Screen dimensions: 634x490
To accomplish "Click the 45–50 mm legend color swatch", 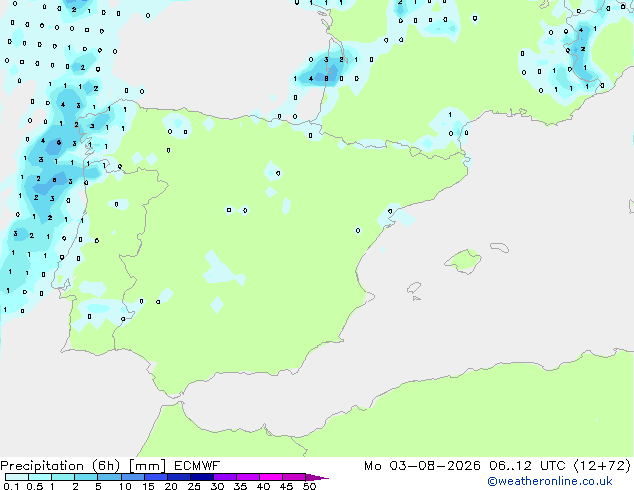I will (294, 477).
